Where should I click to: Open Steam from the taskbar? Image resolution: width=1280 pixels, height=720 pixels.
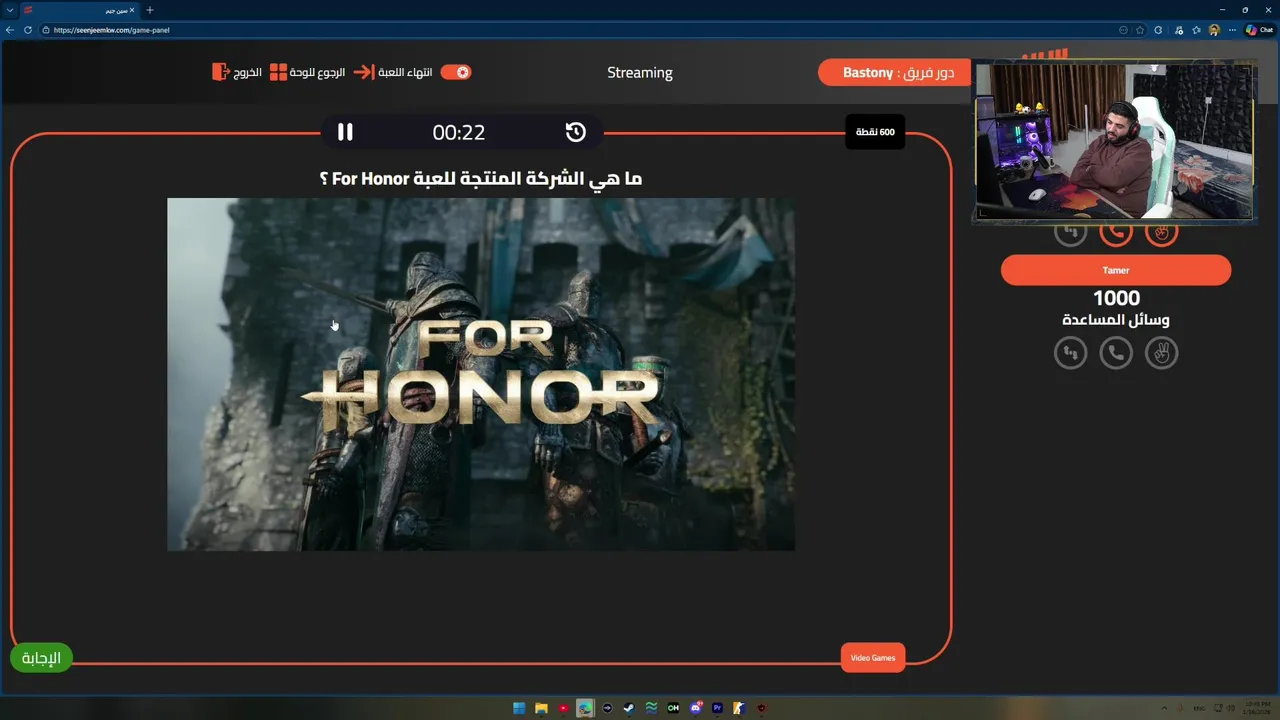(629, 708)
